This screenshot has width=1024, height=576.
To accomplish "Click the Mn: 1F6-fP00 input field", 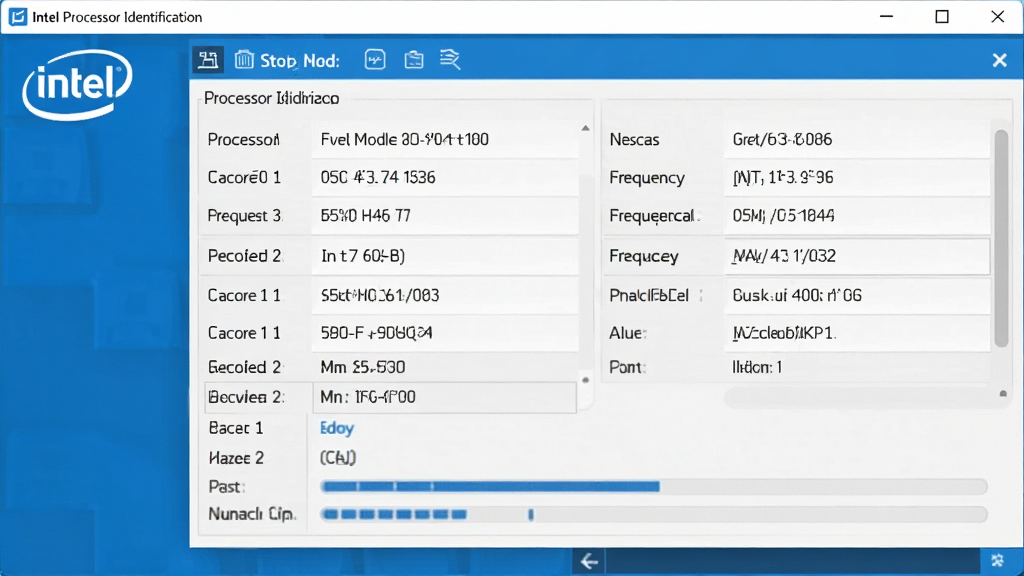I will tap(445, 397).
